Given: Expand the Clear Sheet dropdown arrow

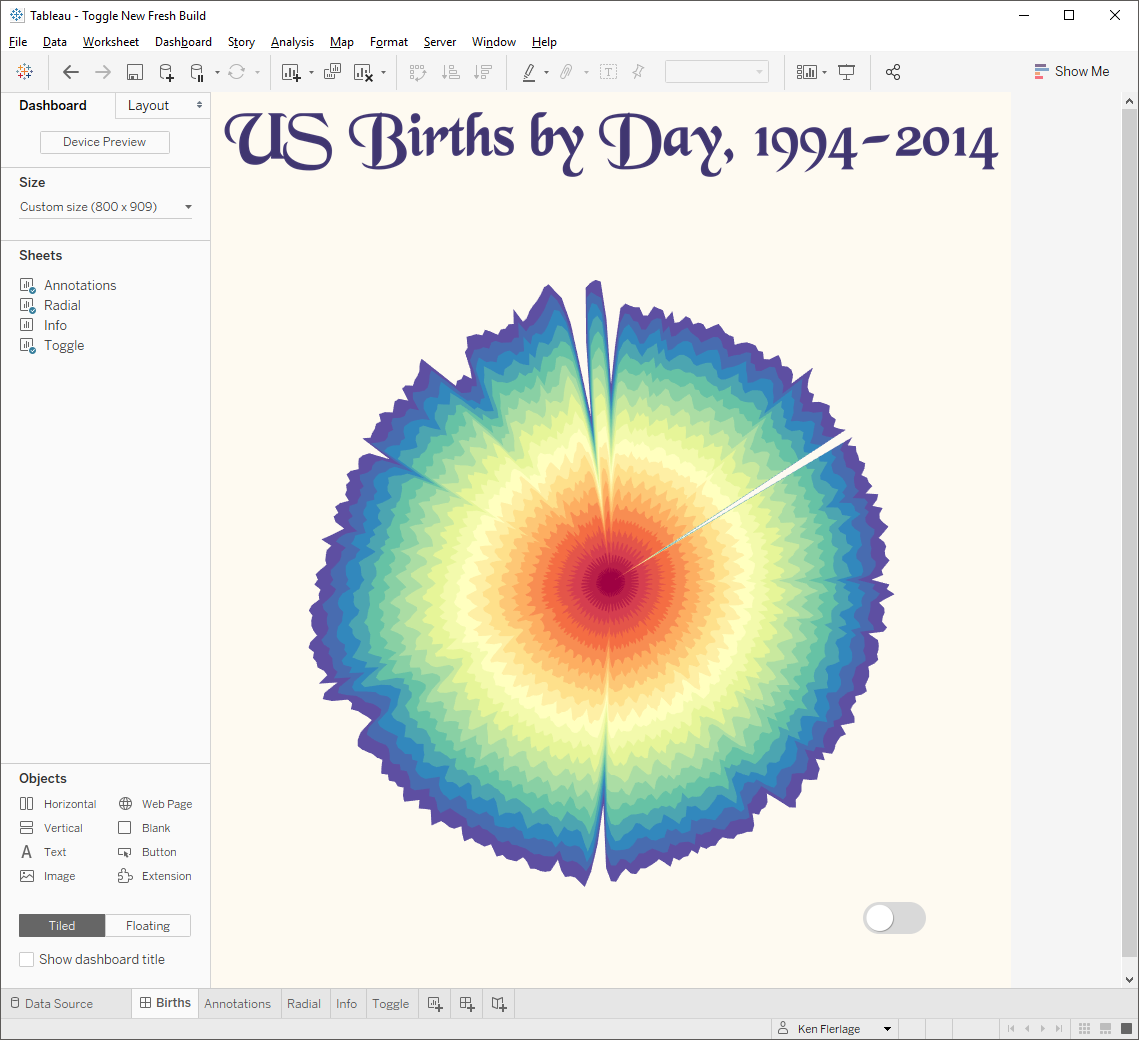Looking at the screenshot, I should [x=383, y=72].
